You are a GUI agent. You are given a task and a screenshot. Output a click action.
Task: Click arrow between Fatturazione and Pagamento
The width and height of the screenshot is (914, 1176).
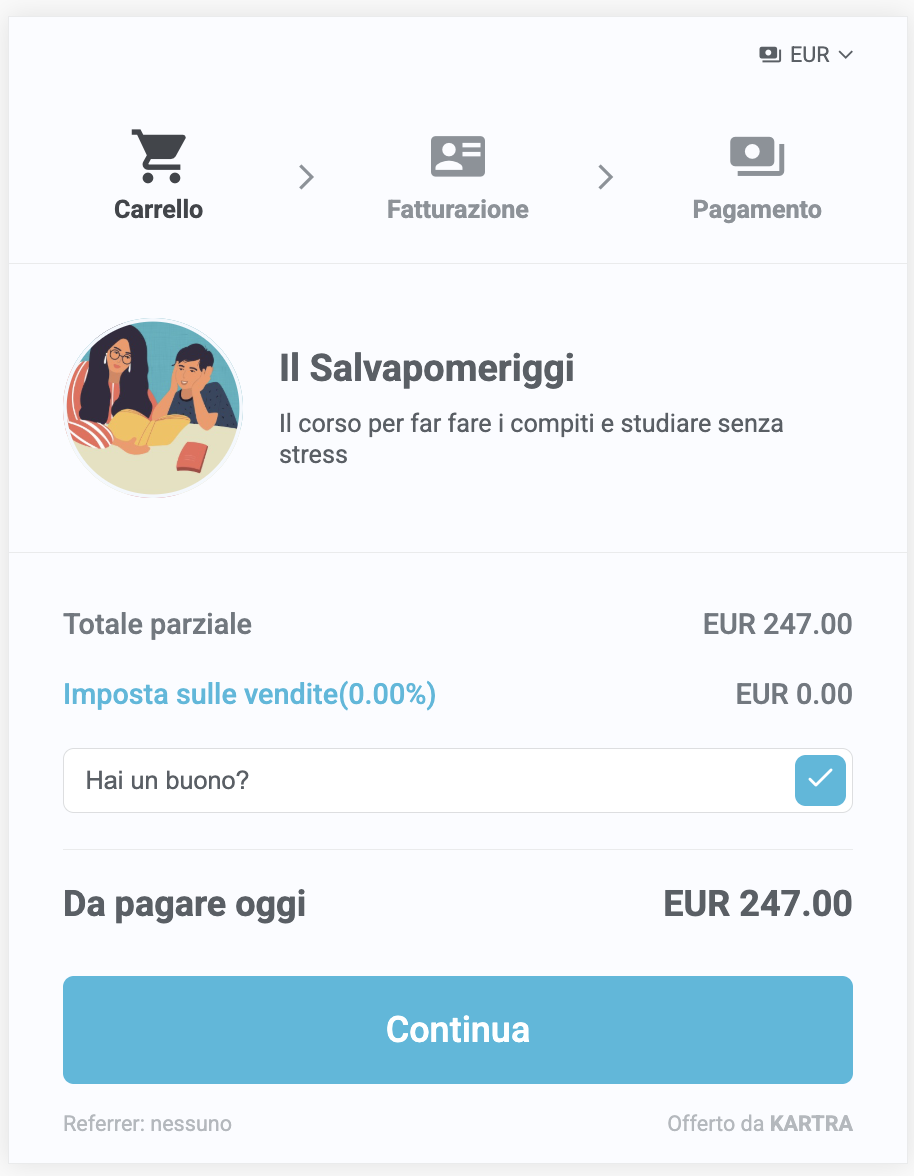pos(605,178)
